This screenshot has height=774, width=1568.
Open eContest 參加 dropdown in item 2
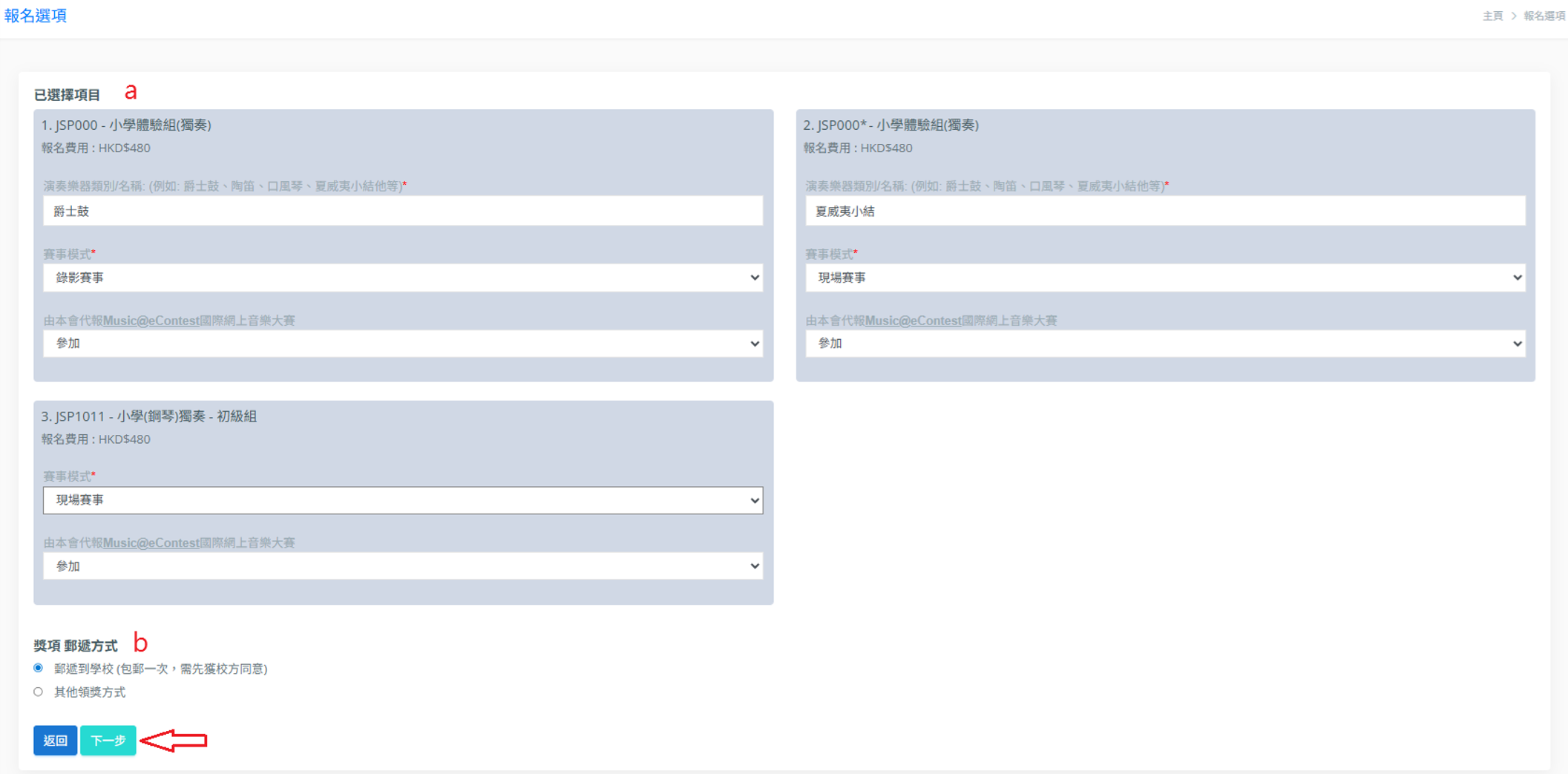click(x=1165, y=344)
